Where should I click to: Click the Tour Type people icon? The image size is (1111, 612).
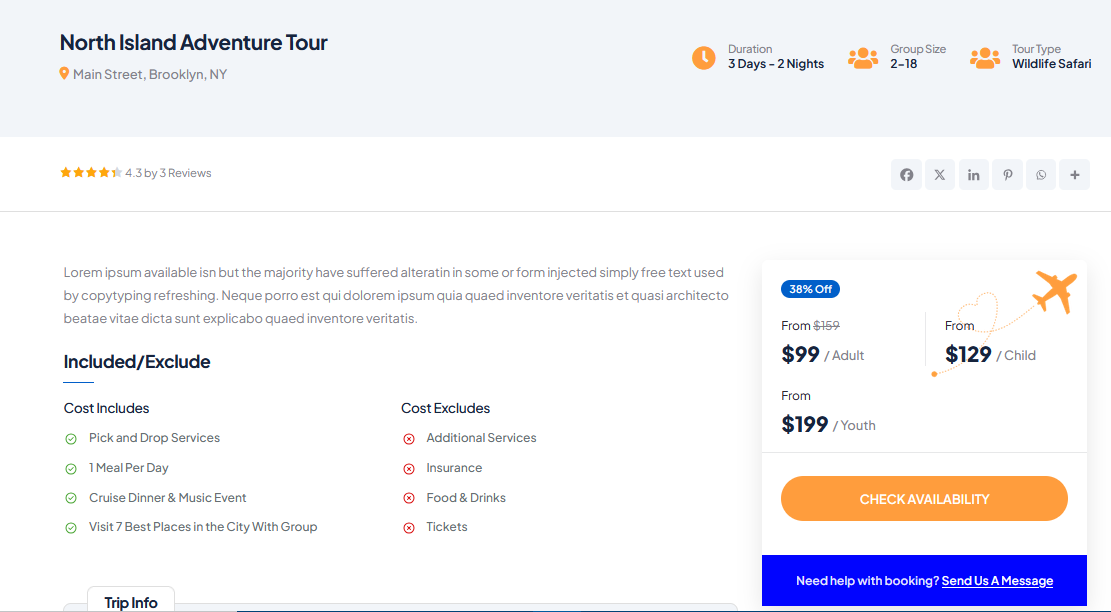tap(985, 58)
